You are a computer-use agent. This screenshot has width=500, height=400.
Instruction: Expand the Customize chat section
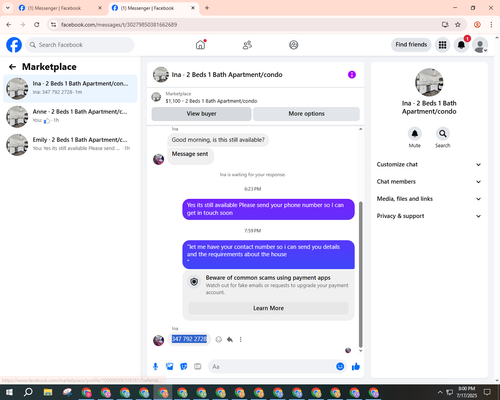pyautogui.click(x=429, y=164)
